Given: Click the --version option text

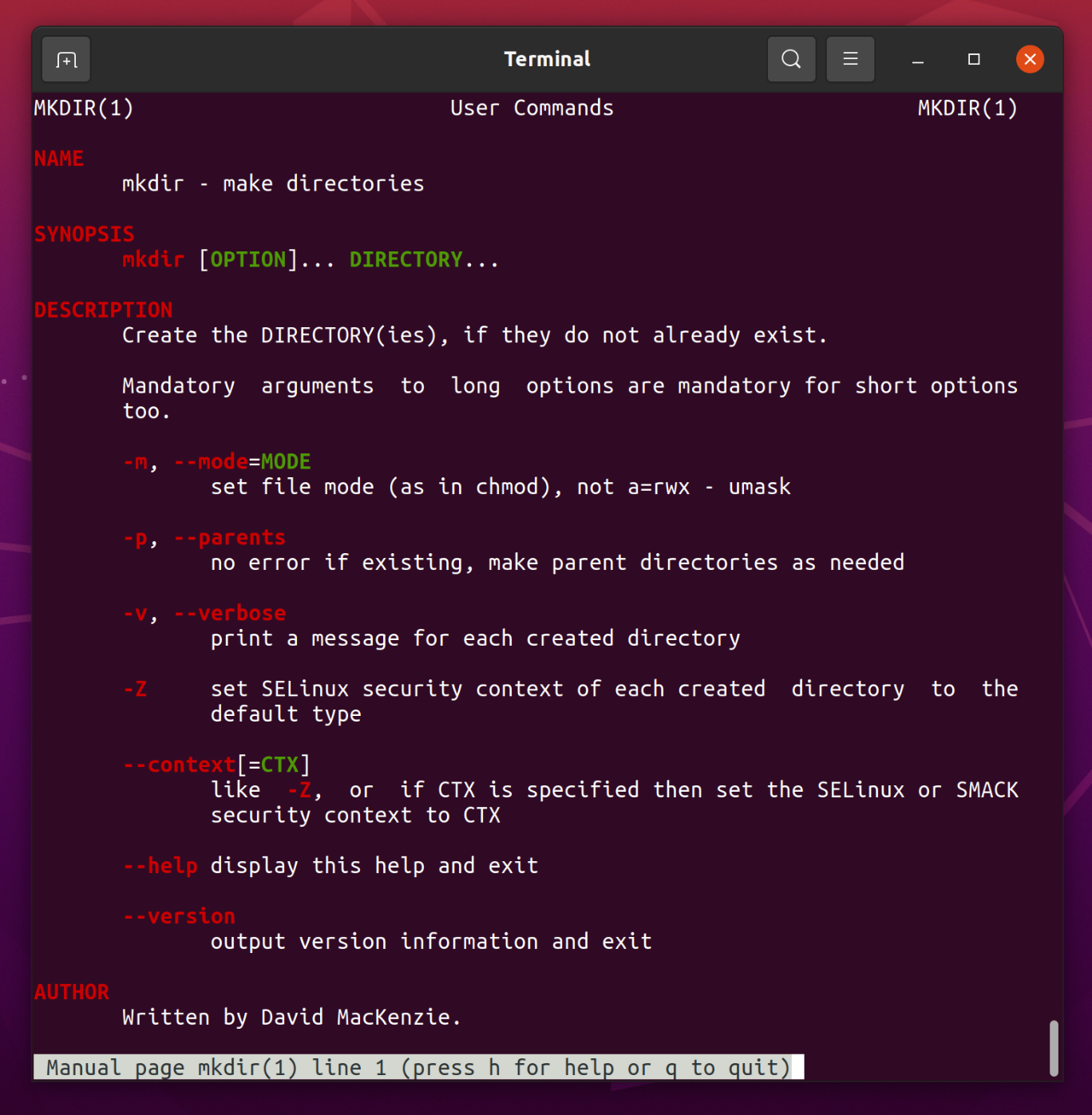Looking at the screenshot, I should 178,915.
